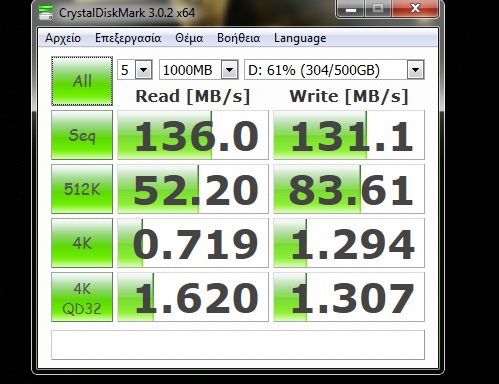Open the Αρχείο menu

(63, 38)
